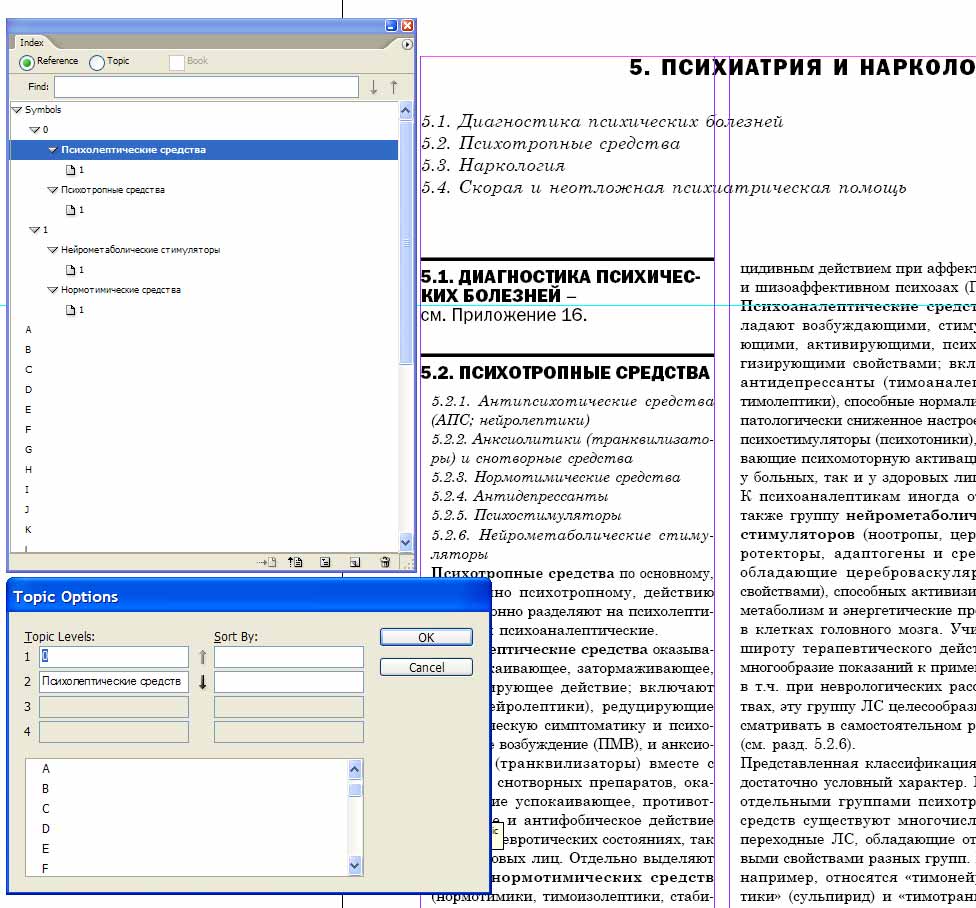Select letter C in Index panel list
The image size is (976, 908).
pyautogui.click(x=28, y=369)
